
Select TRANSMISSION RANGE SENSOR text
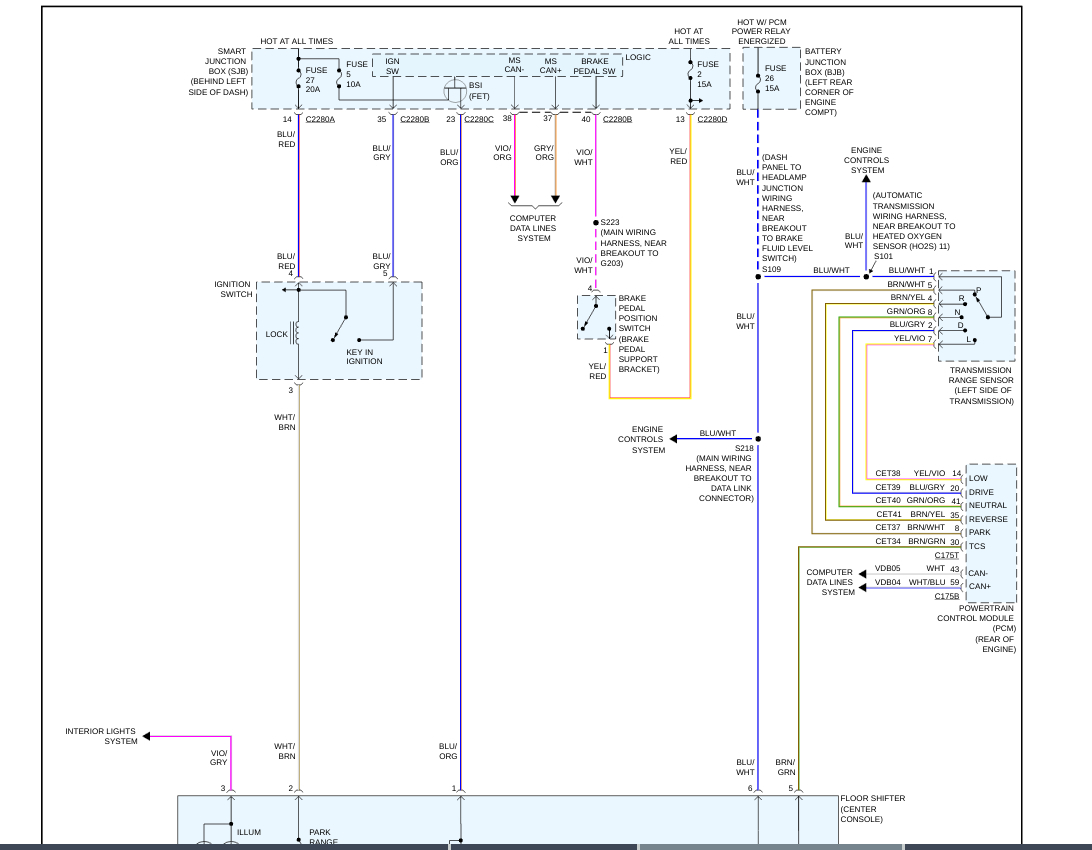[x=981, y=375]
